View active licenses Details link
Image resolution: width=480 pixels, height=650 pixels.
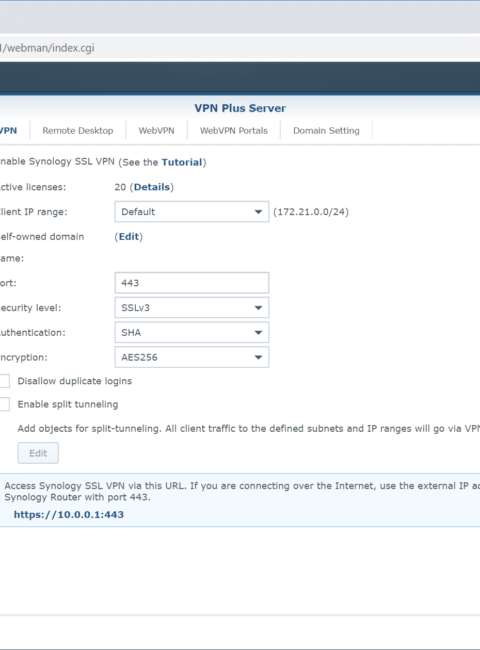(x=152, y=187)
